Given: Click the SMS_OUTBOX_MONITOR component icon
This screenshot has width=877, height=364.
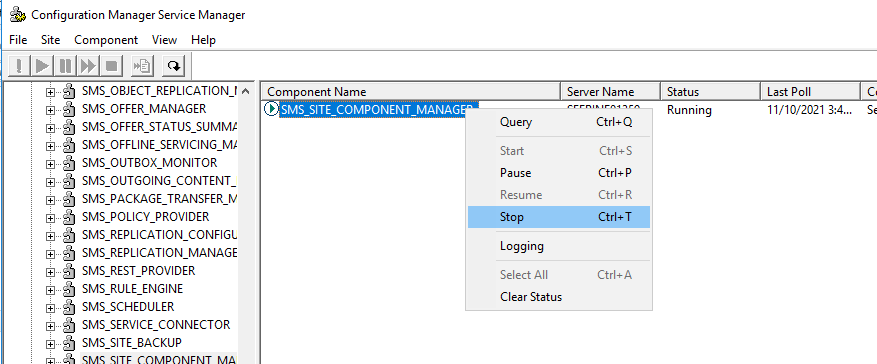Looking at the screenshot, I should (69, 163).
